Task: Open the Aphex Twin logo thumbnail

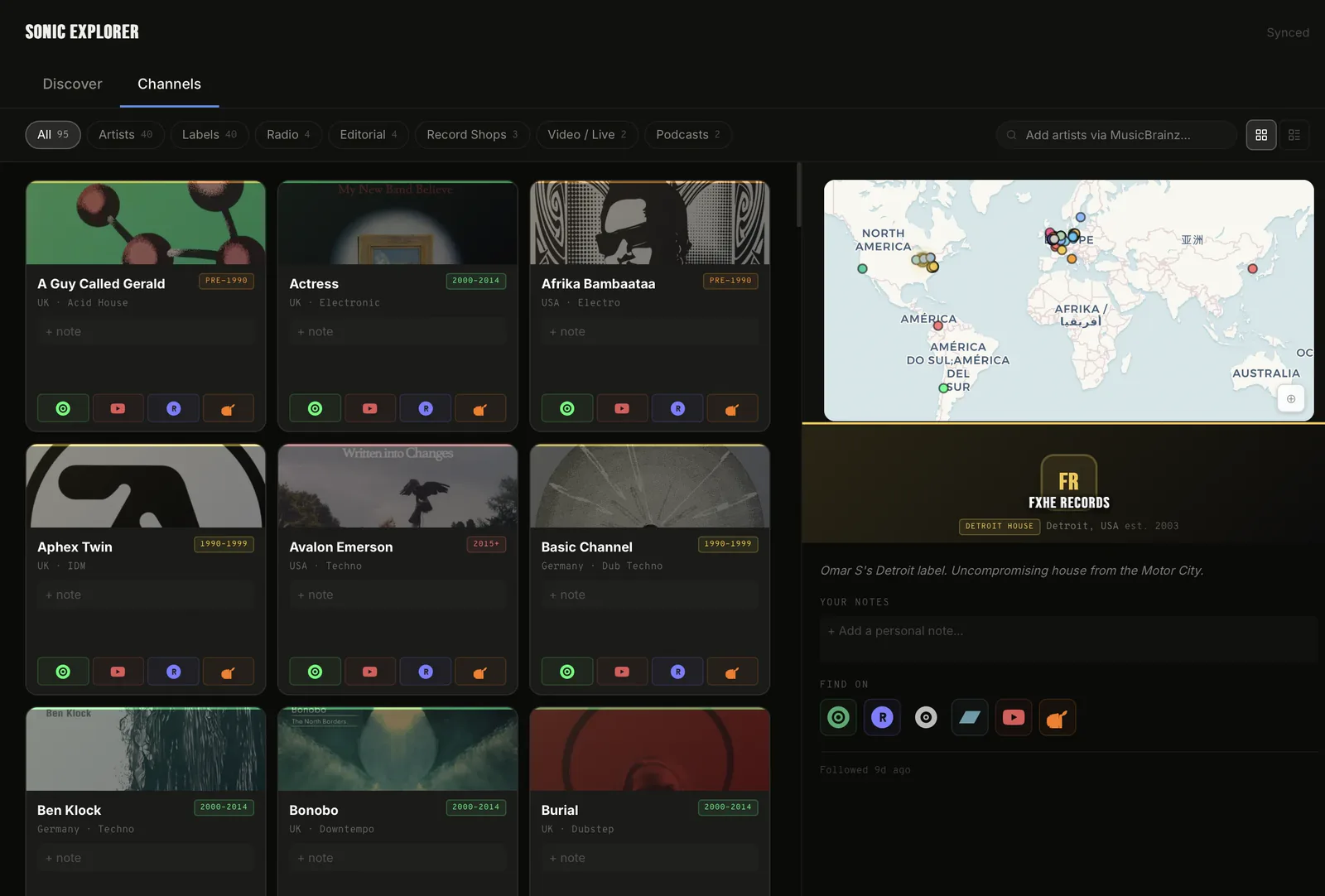Action: click(x=146, y=486)
